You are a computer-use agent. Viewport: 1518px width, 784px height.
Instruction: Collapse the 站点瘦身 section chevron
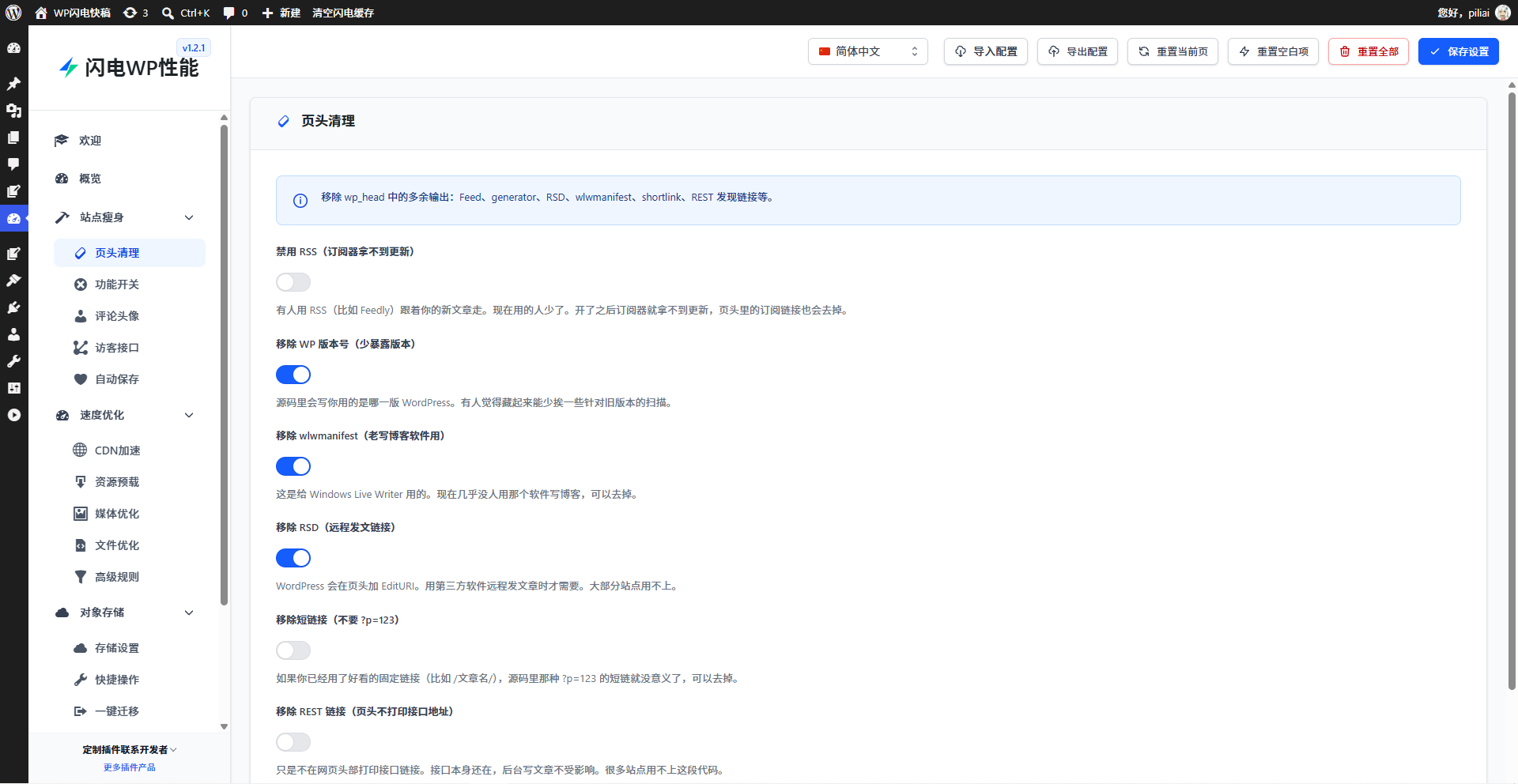click(x=189, y=217)
